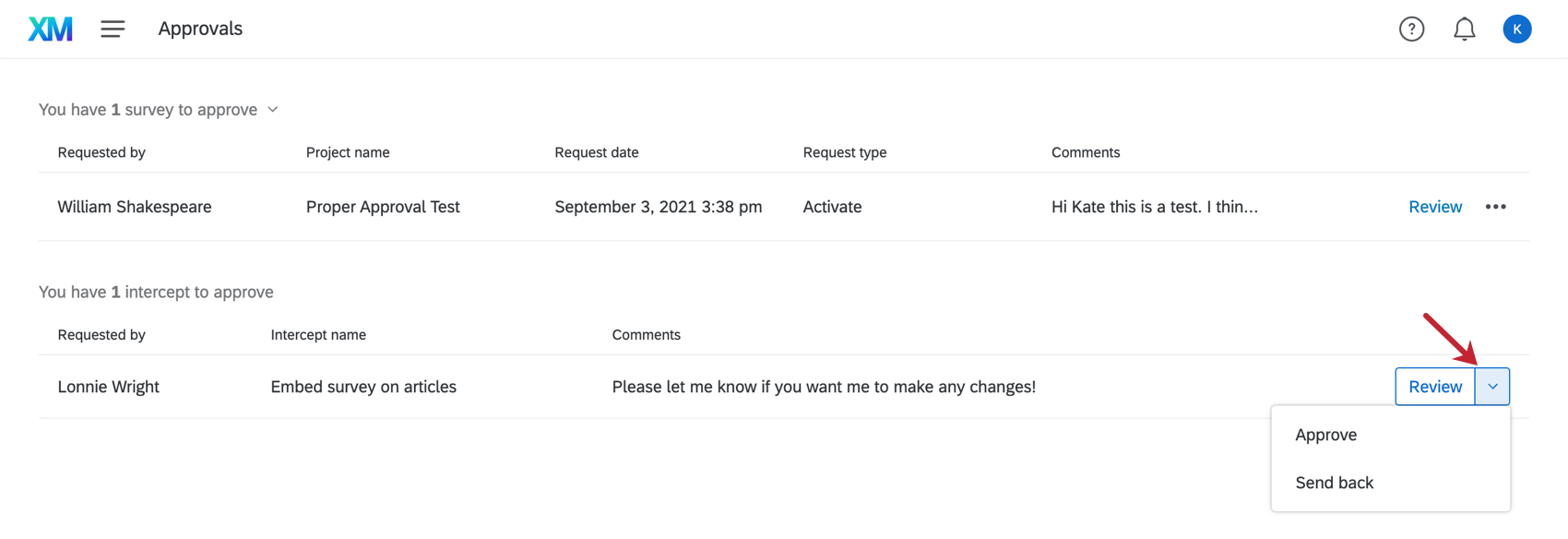Open the ellipsis options for Proper Approval Test

[1496, 207]
